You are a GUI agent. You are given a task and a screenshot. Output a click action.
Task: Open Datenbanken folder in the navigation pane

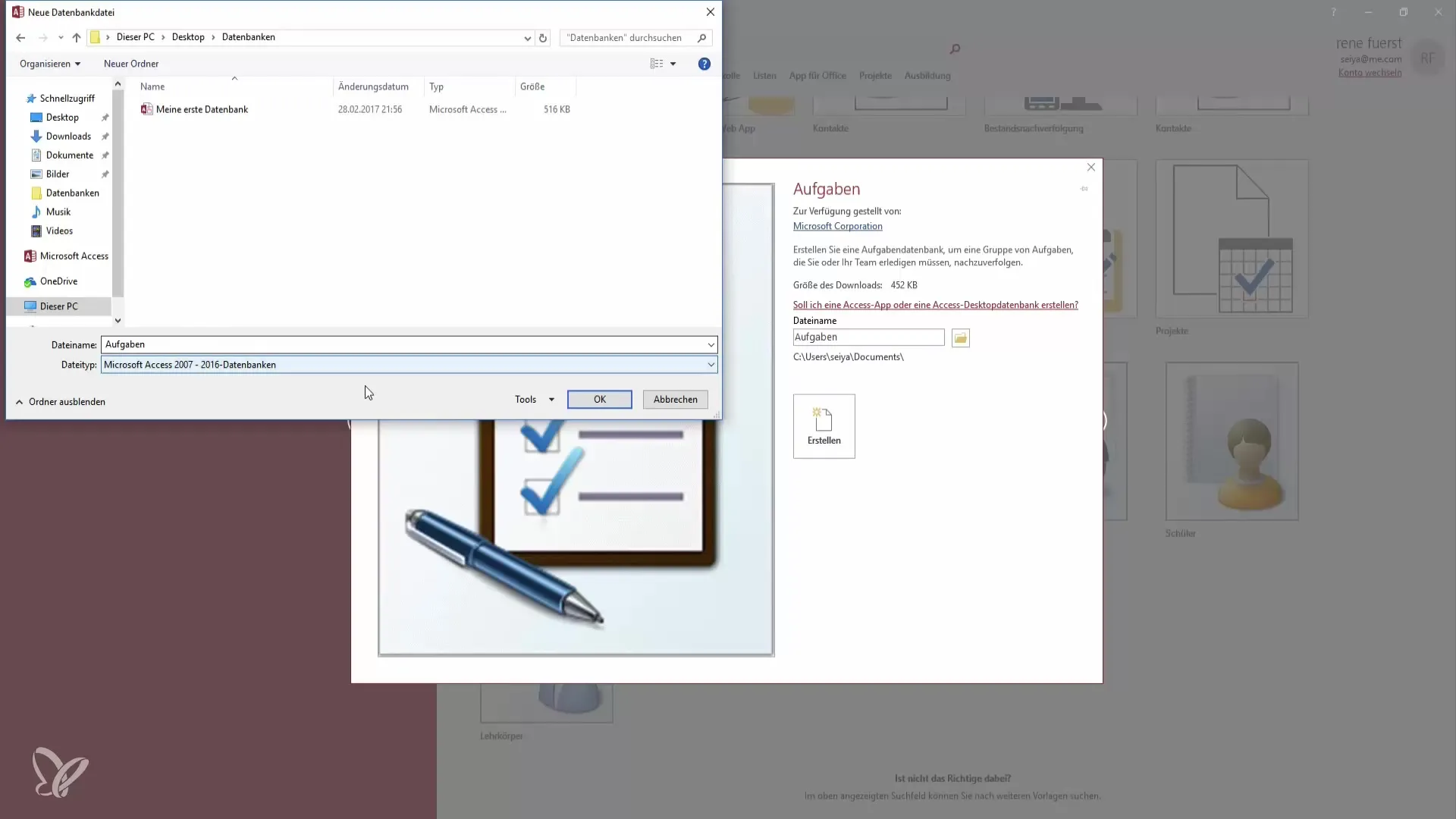click(72, 193)
